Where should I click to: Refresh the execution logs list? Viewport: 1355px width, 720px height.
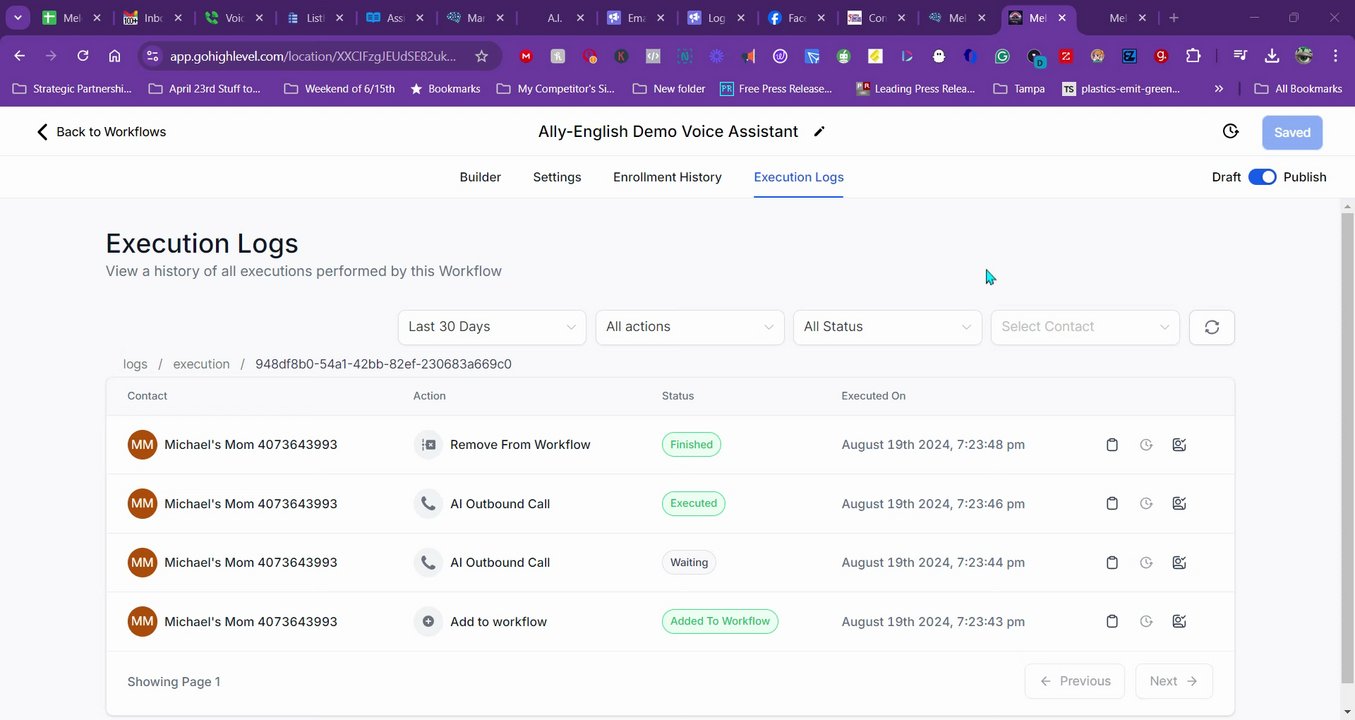pyautogui.click(x=1212, y=327)
